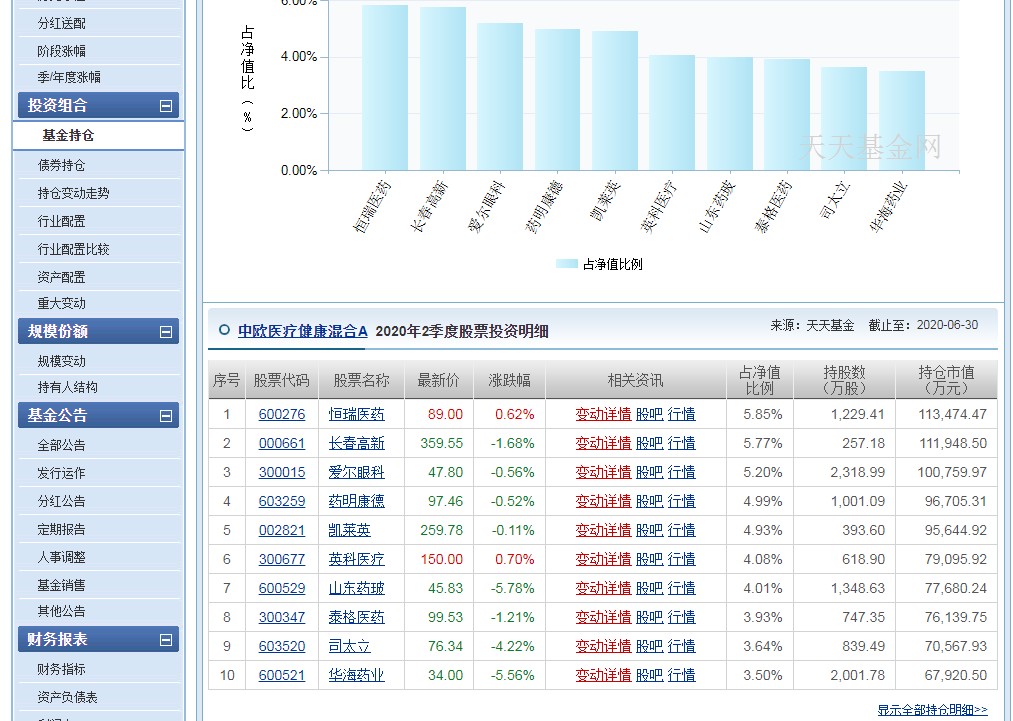Open 发行运作 in sidebar
Viewport: 1013px width, 721px height.
[61, 473]
